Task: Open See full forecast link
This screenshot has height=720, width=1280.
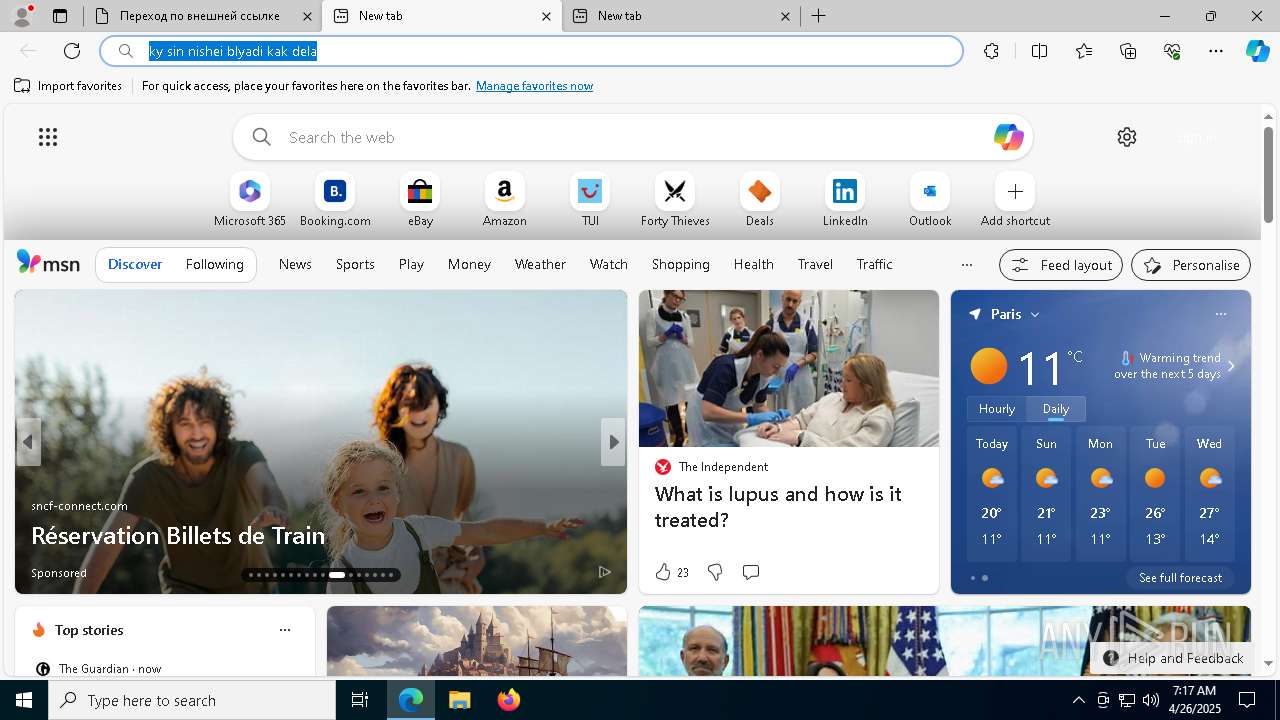Action: pyautogui.click(x=1180, y=577)
